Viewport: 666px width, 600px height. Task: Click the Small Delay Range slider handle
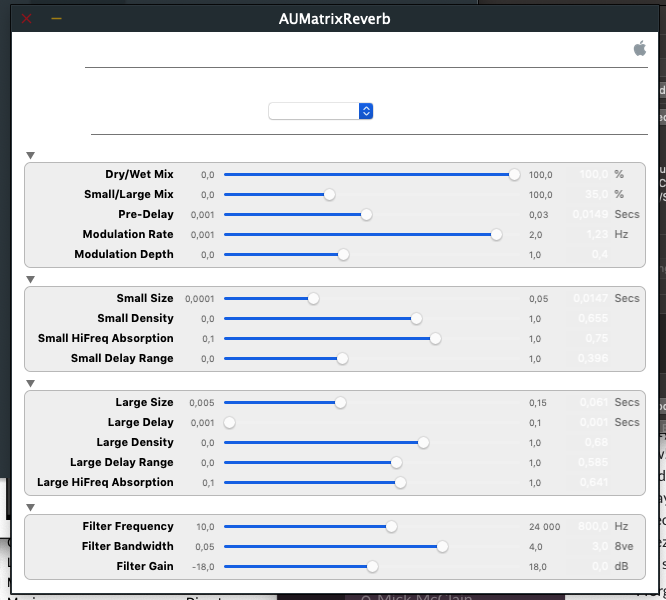[342, 358]
